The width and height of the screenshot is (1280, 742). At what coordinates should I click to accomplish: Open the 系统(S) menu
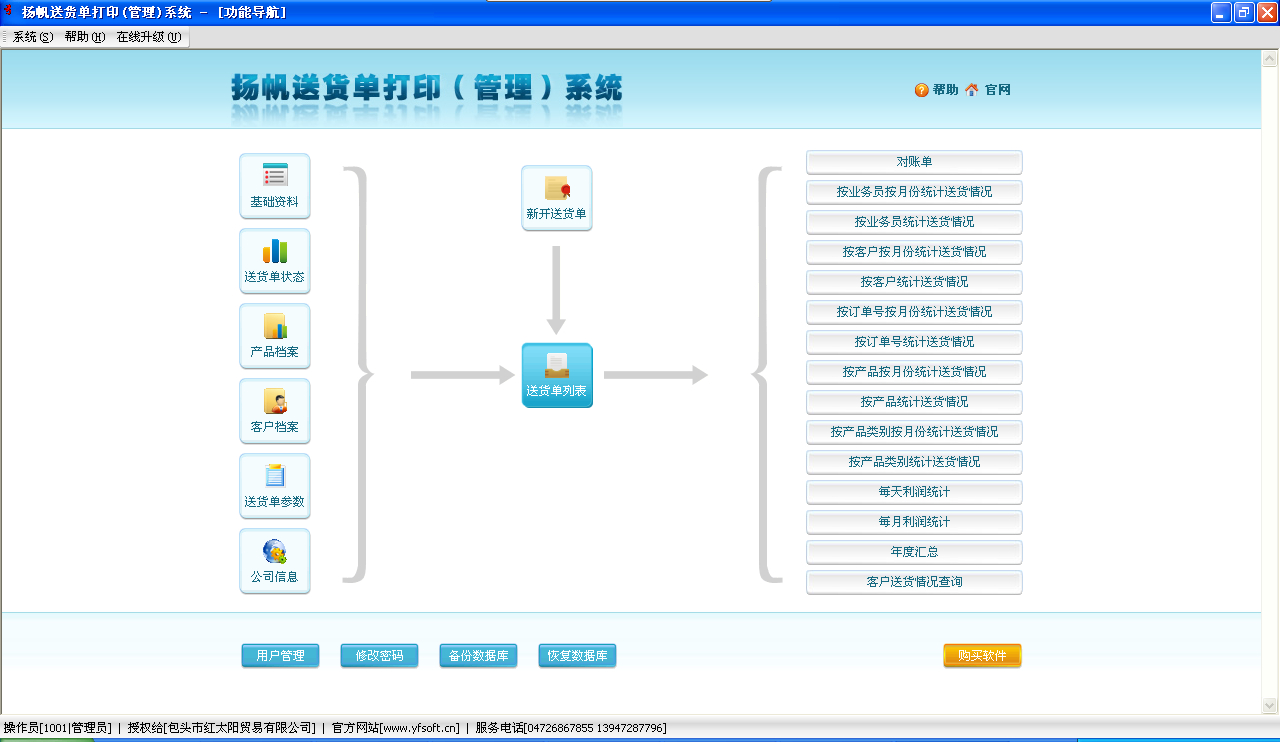coord(33,37)
